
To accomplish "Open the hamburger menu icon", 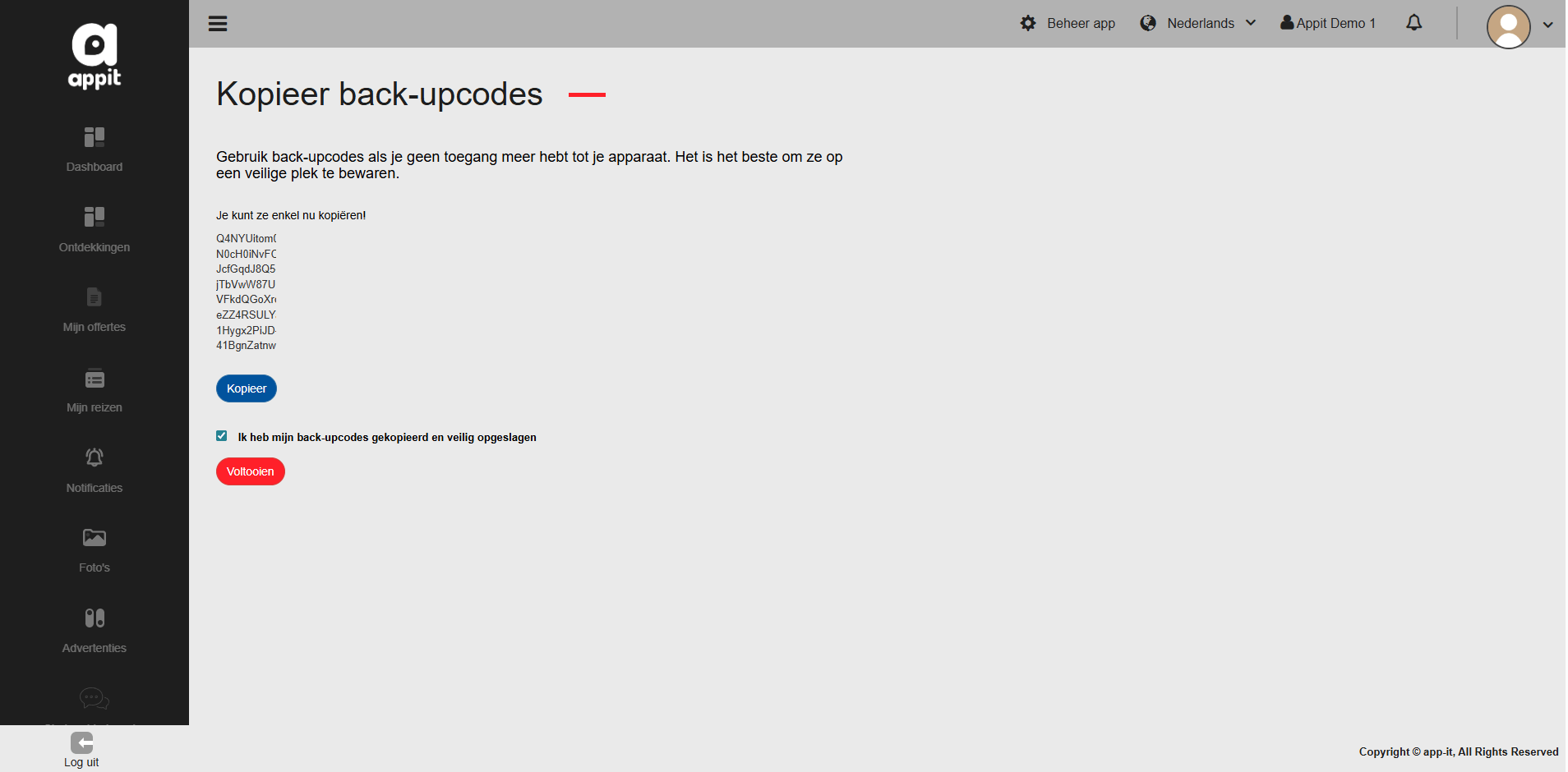I will click(218, 24).
